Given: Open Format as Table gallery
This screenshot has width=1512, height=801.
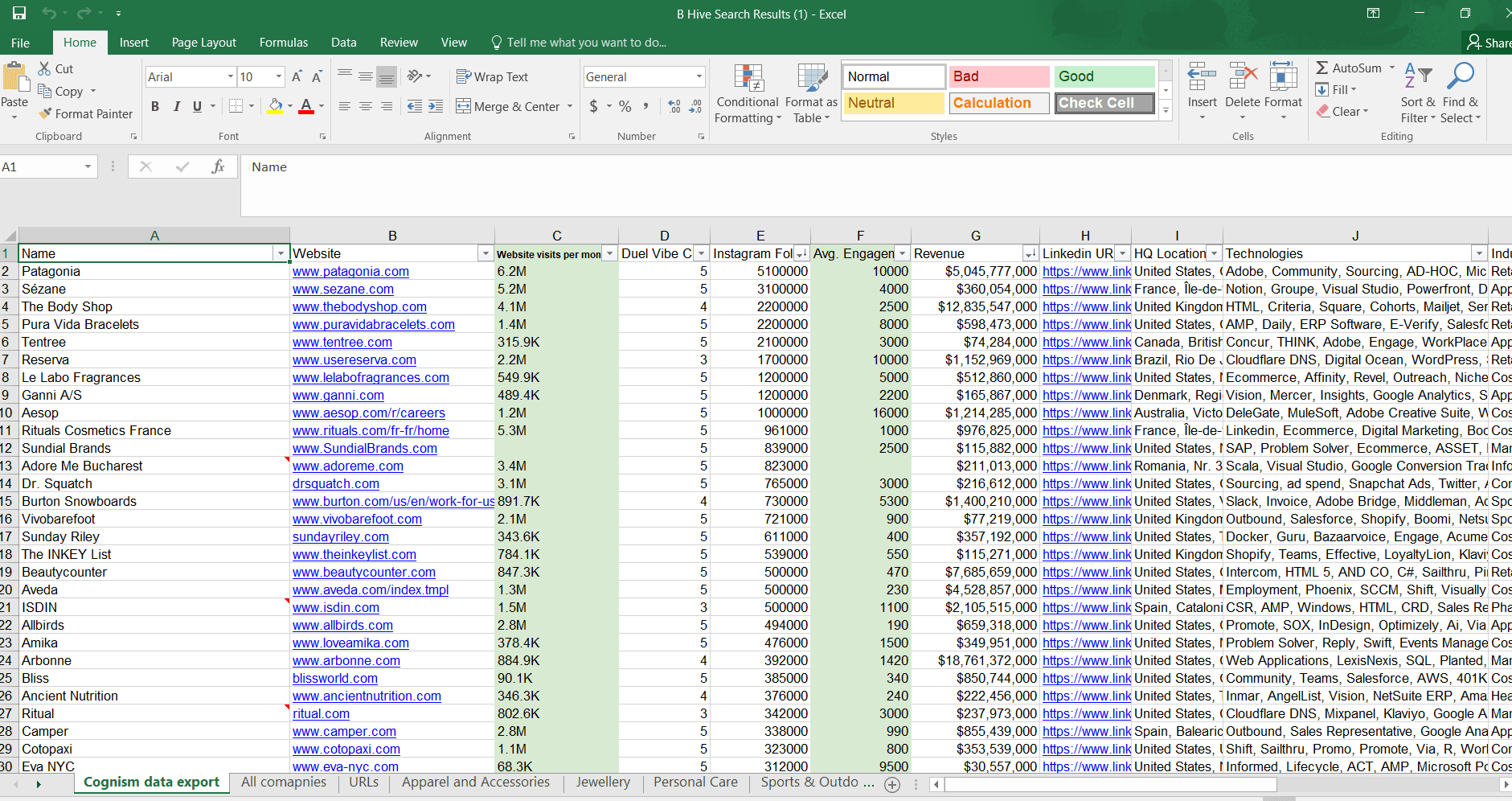Looking at the screenshot, I should [x=811, y=93].
